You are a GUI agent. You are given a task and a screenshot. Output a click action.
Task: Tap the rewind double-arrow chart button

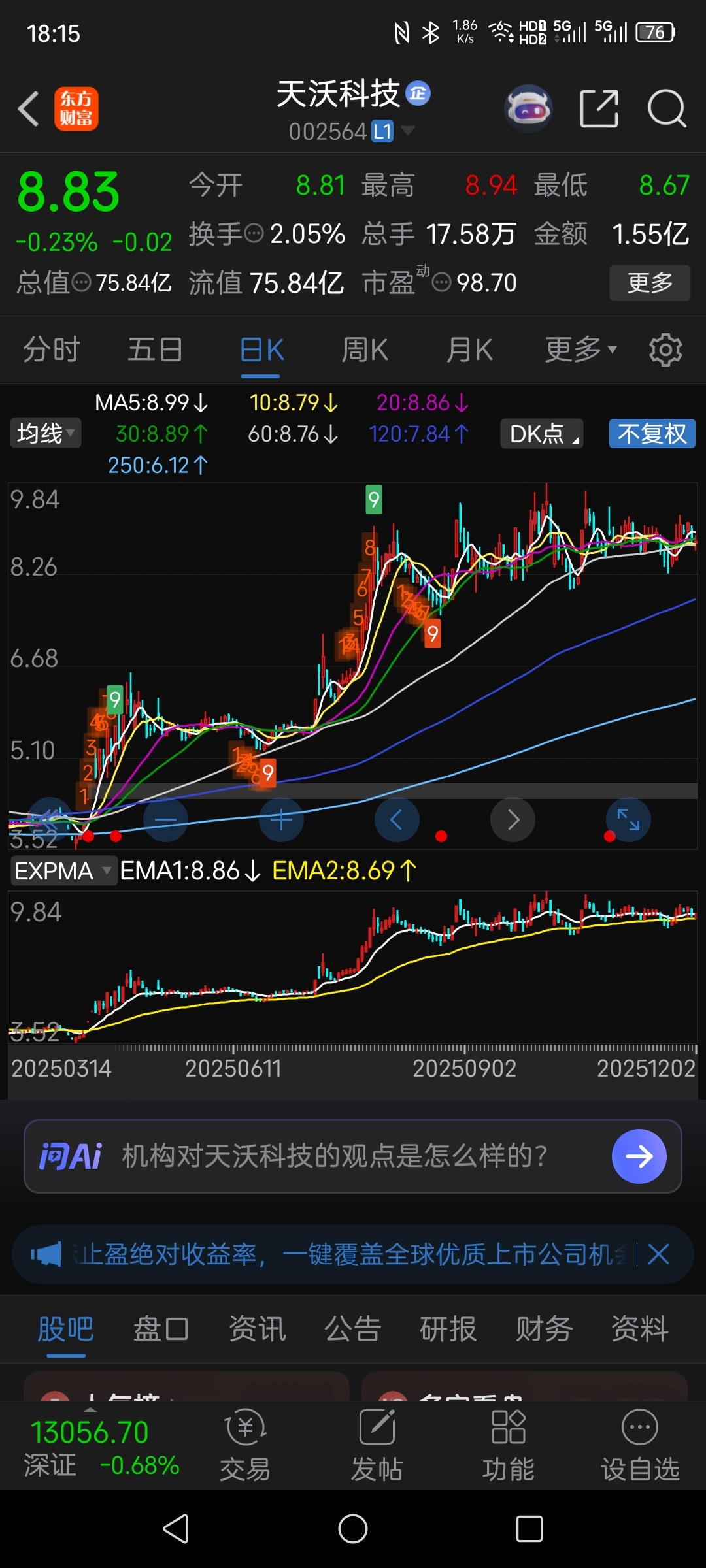[50, 819]
